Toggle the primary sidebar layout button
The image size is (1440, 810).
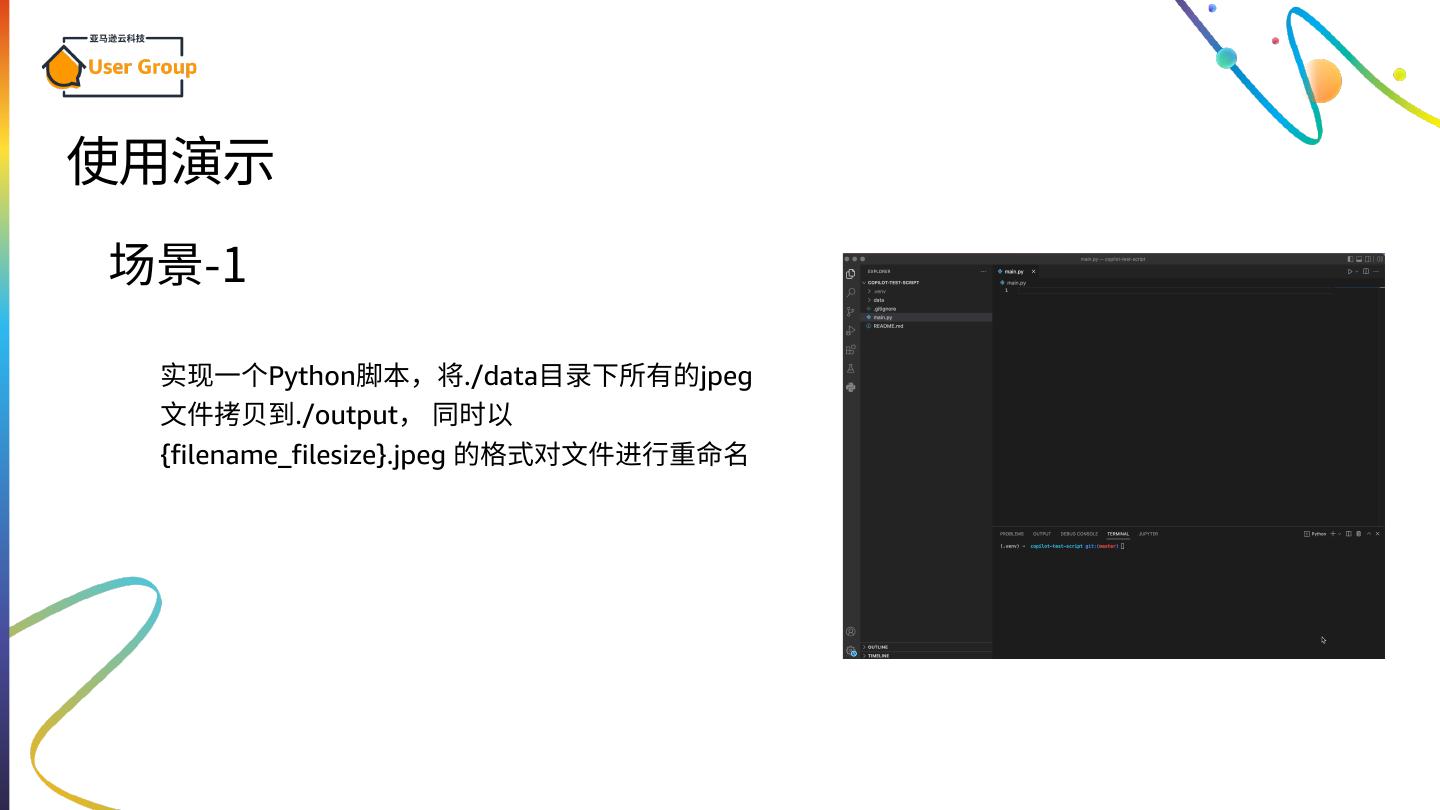tap(1350, 259)
